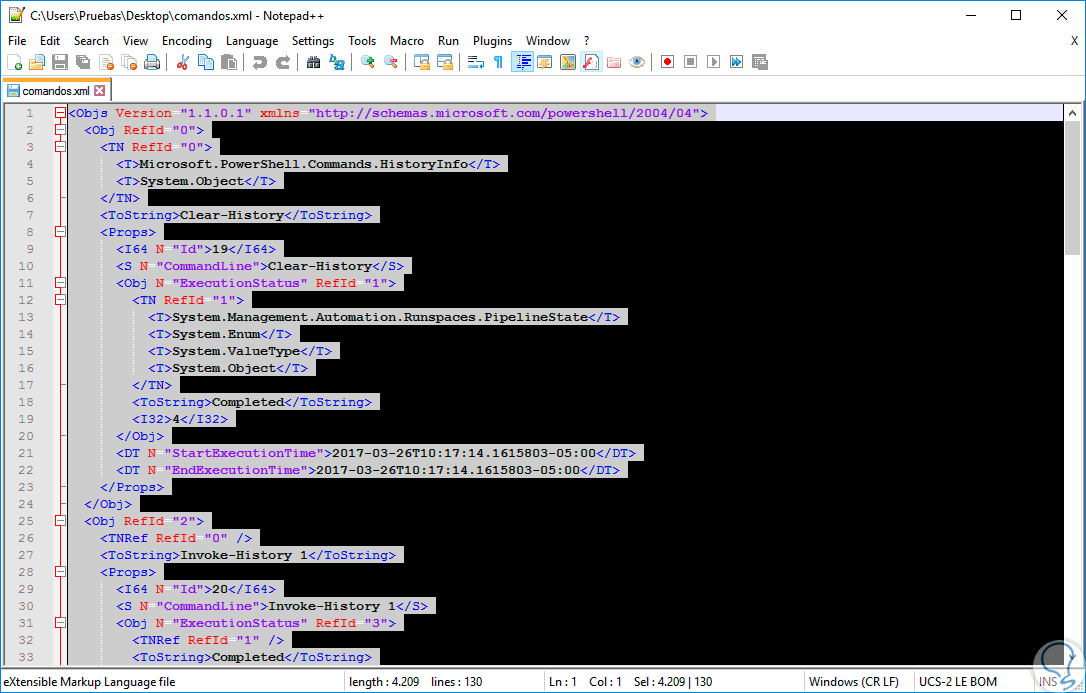This screenshot has width=1086, height=693.
Task: Open the Plugins menu
Action: [x=492, y=41]
